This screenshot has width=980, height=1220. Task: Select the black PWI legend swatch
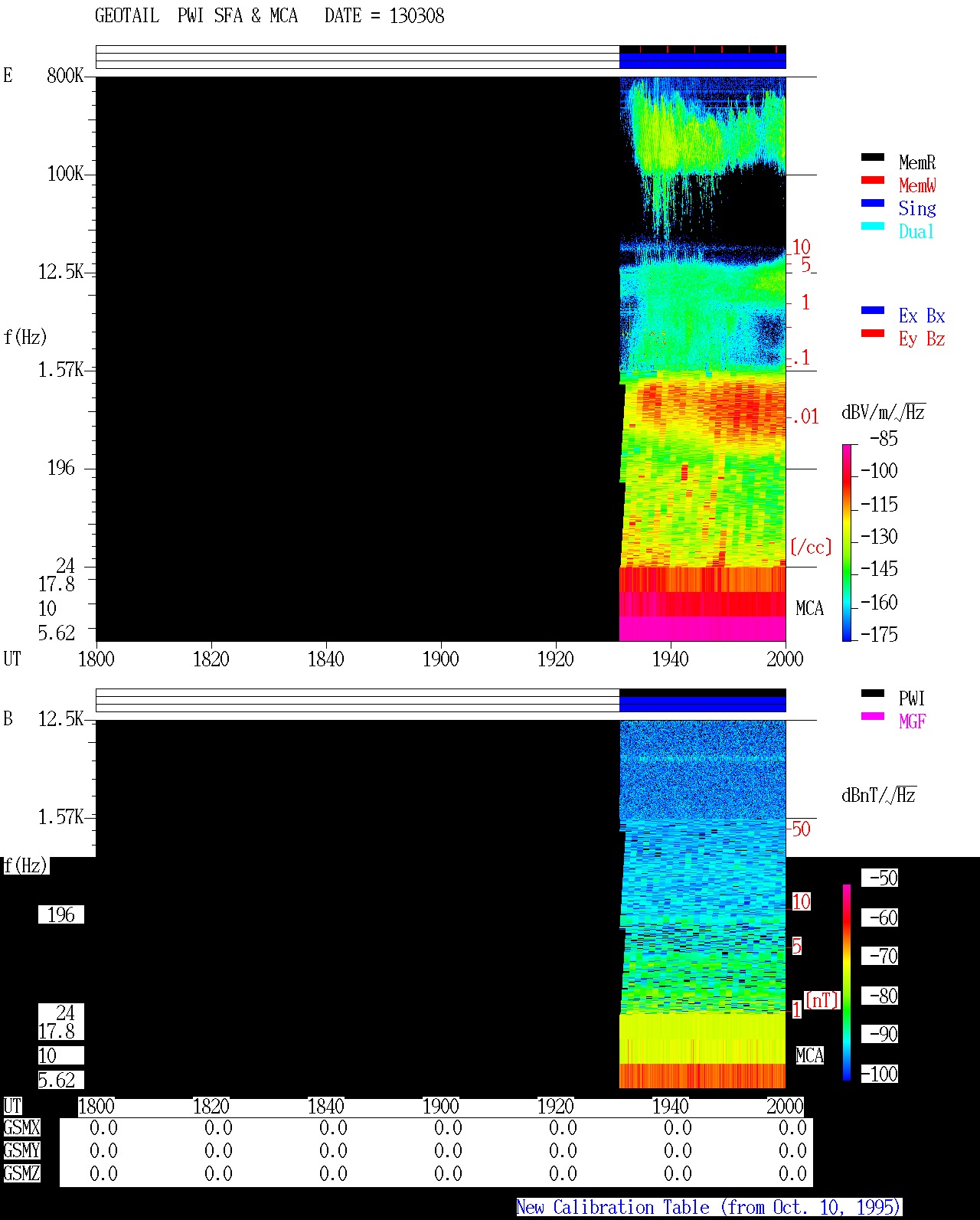coord(873,693)
